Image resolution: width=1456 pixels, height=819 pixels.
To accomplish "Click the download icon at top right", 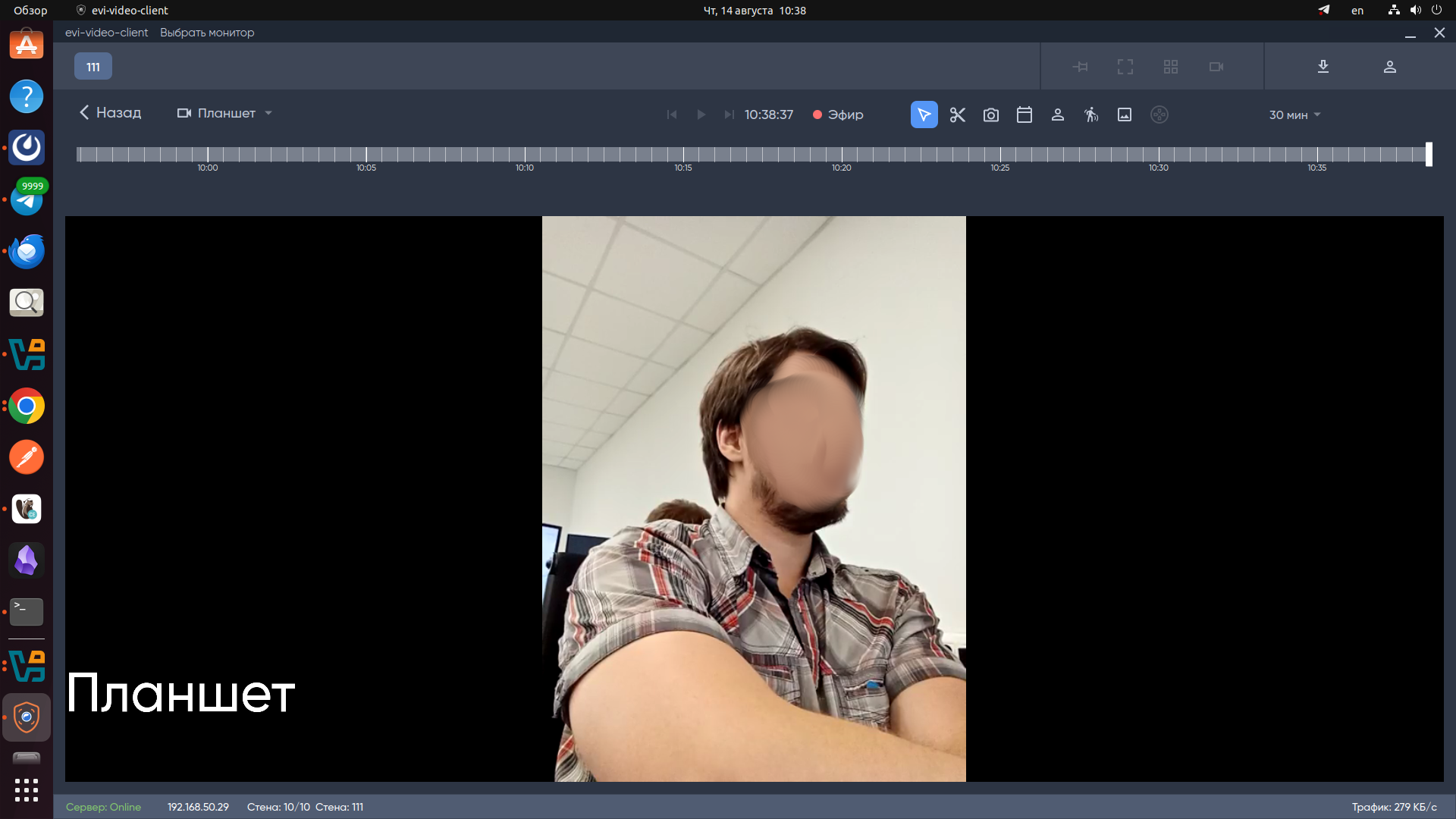I will pos(1323,67).
